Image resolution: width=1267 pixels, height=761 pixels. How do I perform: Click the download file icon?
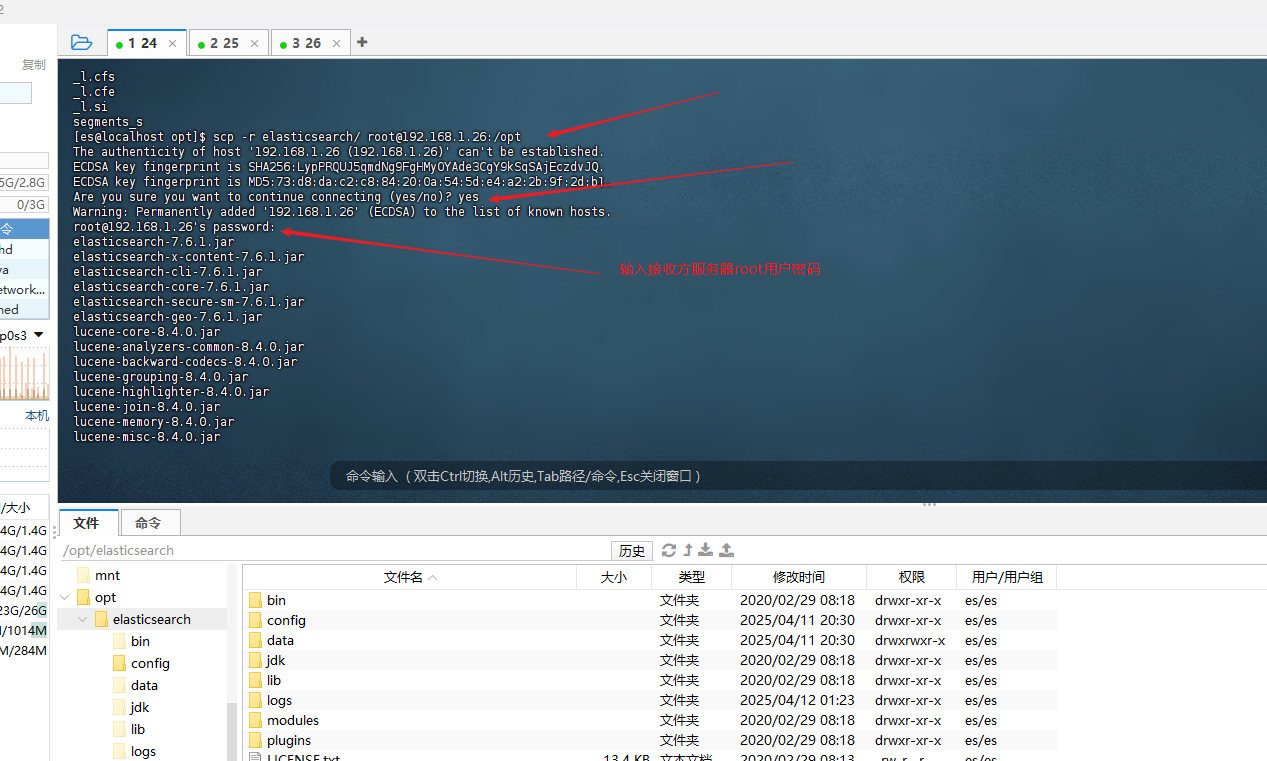tap(705, 550)
